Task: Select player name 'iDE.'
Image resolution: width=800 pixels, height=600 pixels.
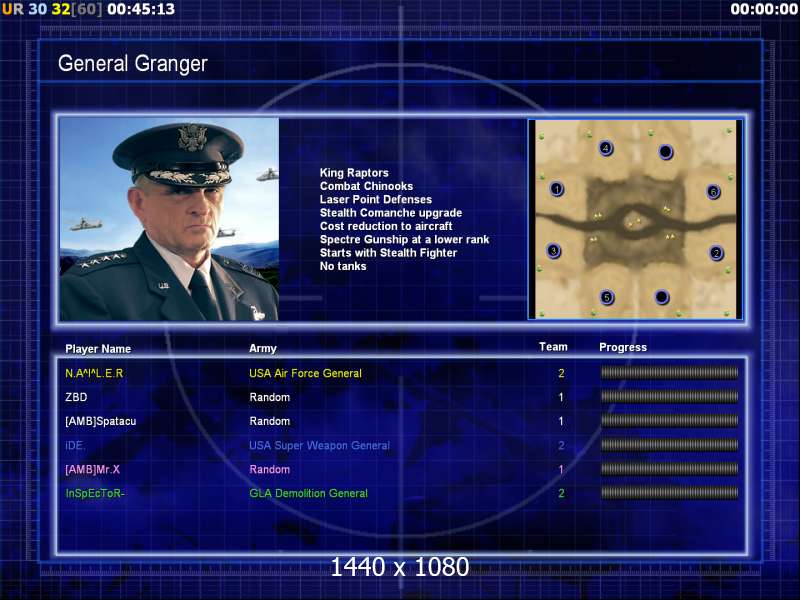Action: pyautogui.click(x=75, y=445)
